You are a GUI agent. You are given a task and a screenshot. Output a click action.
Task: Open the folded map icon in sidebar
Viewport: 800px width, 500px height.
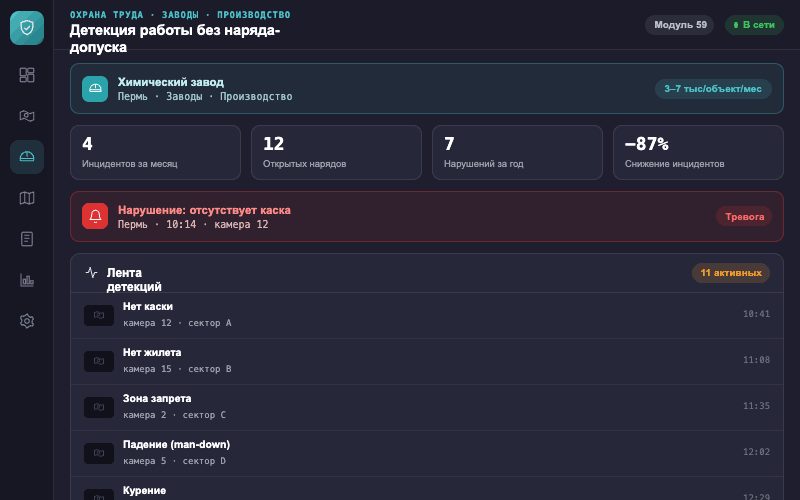coord(27,198)
